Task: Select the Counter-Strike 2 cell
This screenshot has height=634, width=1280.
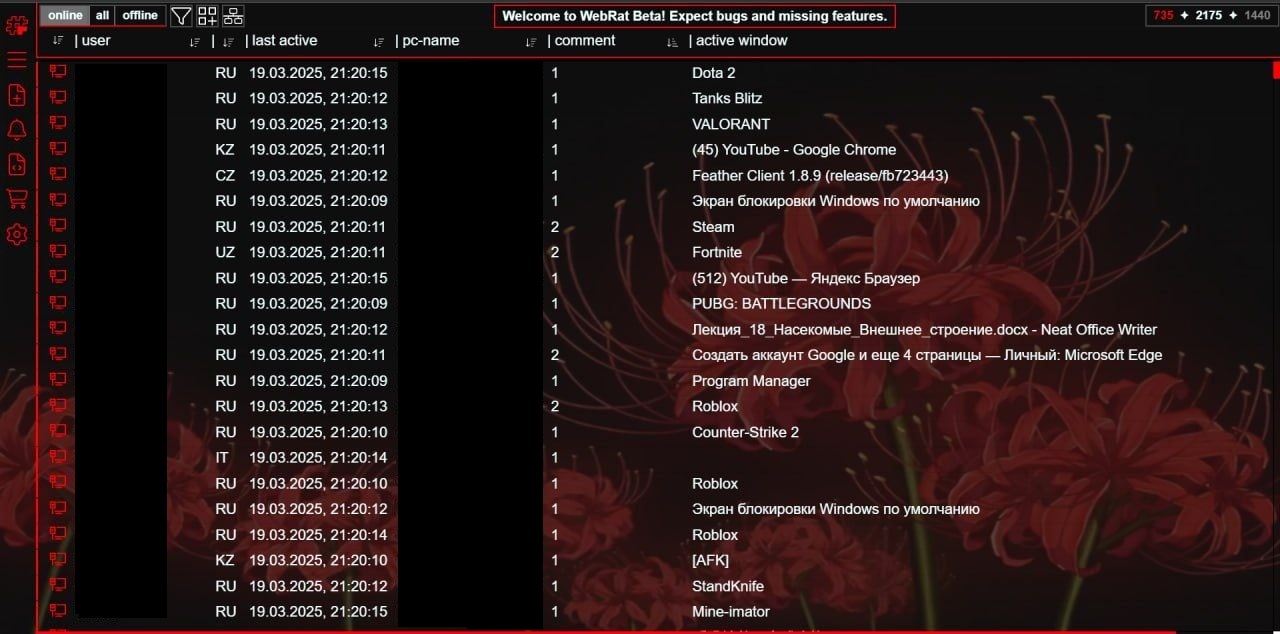Action: pos(745,432)
